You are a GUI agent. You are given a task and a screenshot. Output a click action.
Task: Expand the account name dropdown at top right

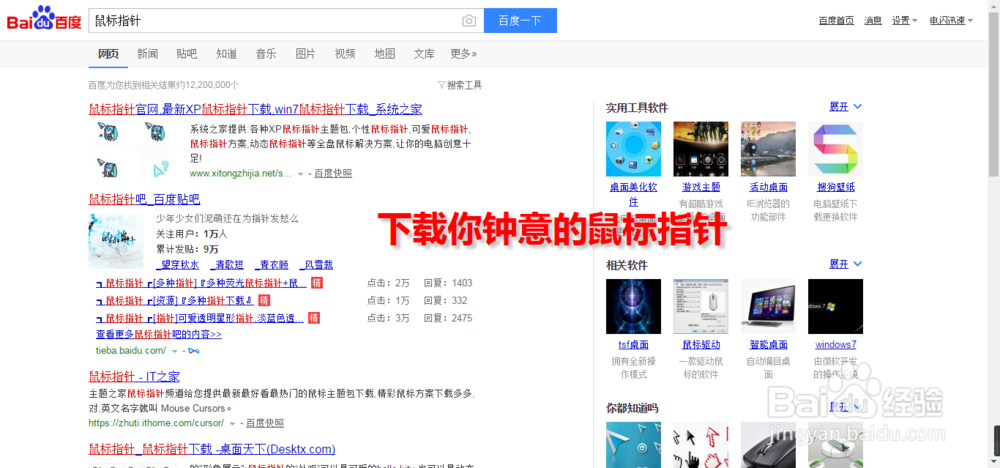click(951, 20)
